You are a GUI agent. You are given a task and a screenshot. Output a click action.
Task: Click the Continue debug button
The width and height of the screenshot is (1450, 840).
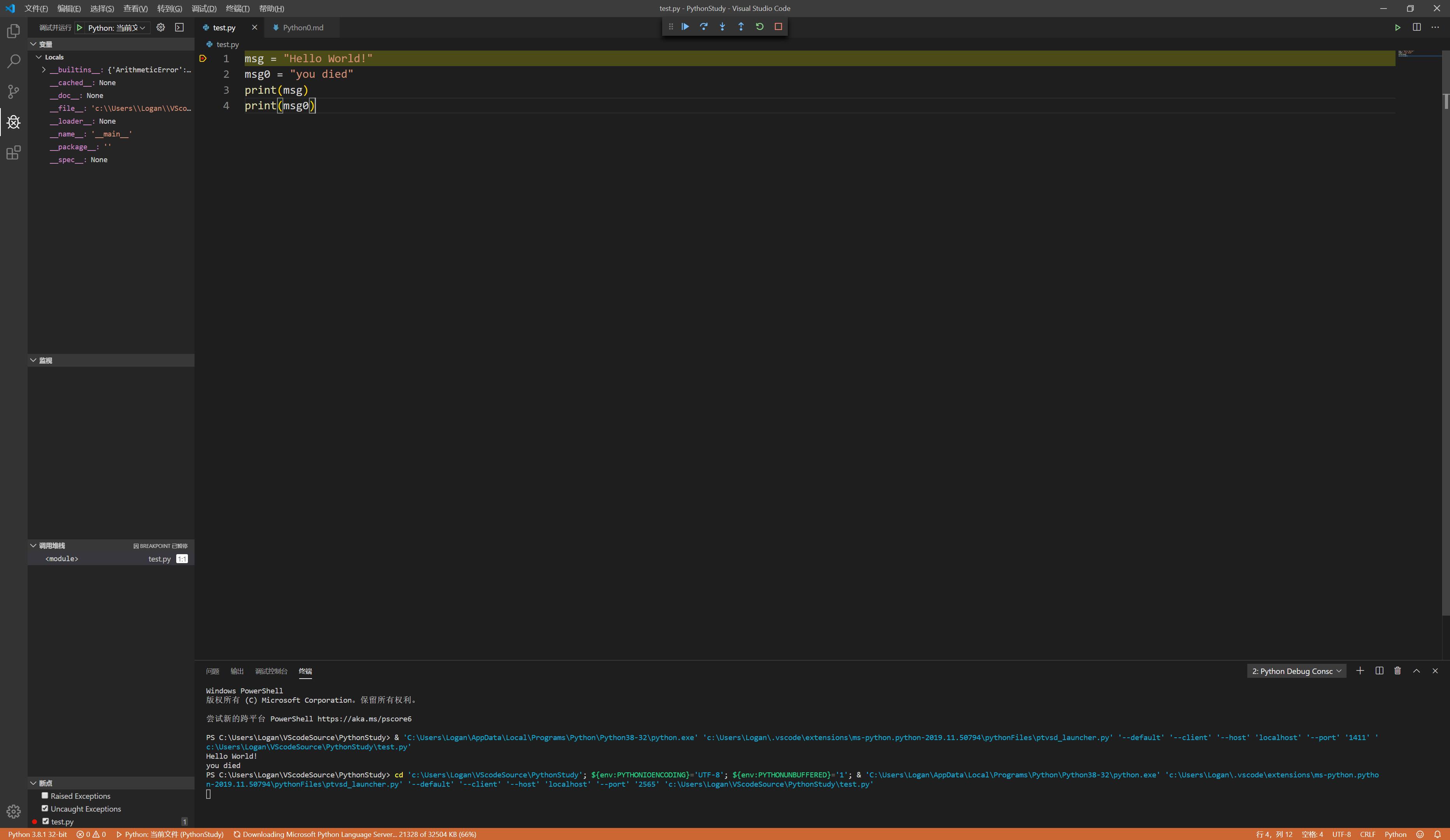point(685,26)
